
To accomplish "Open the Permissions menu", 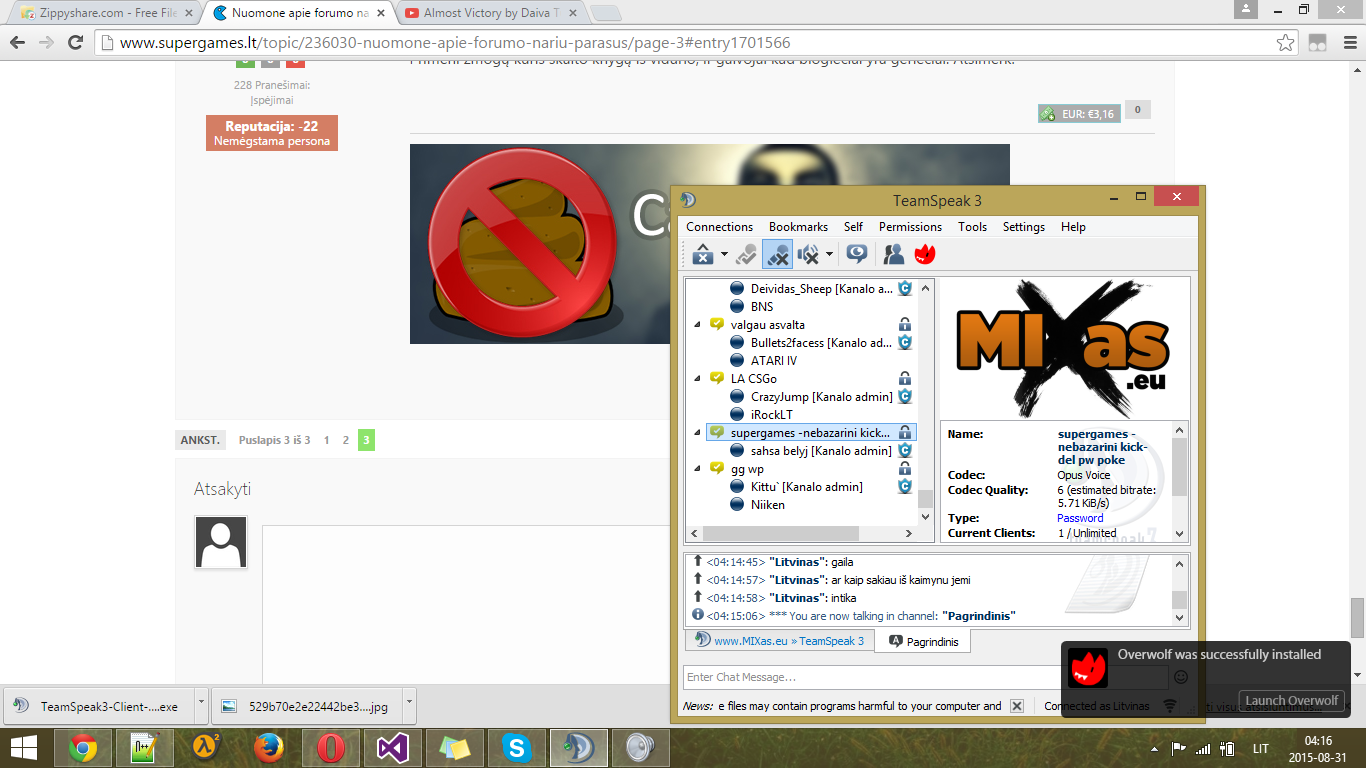I will pyautogui.click(x=910, y=227).
